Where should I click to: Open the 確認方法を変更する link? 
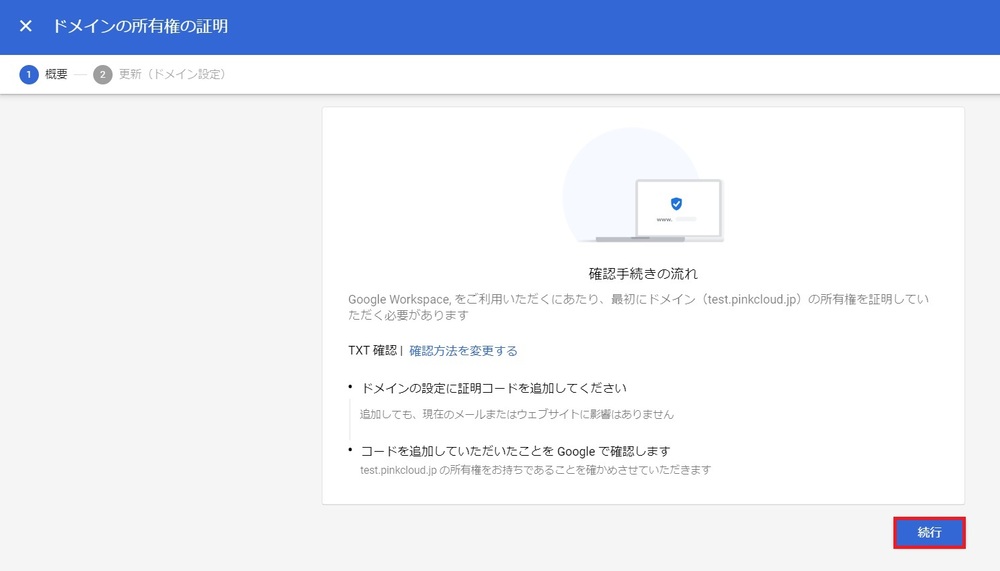(463, 351)
